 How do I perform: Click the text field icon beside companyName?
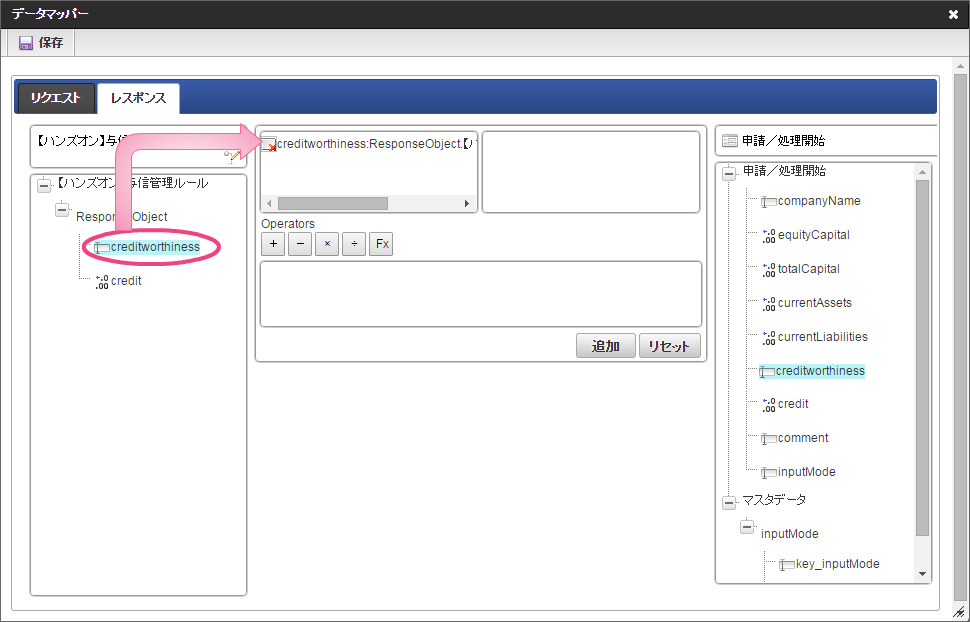769,202
